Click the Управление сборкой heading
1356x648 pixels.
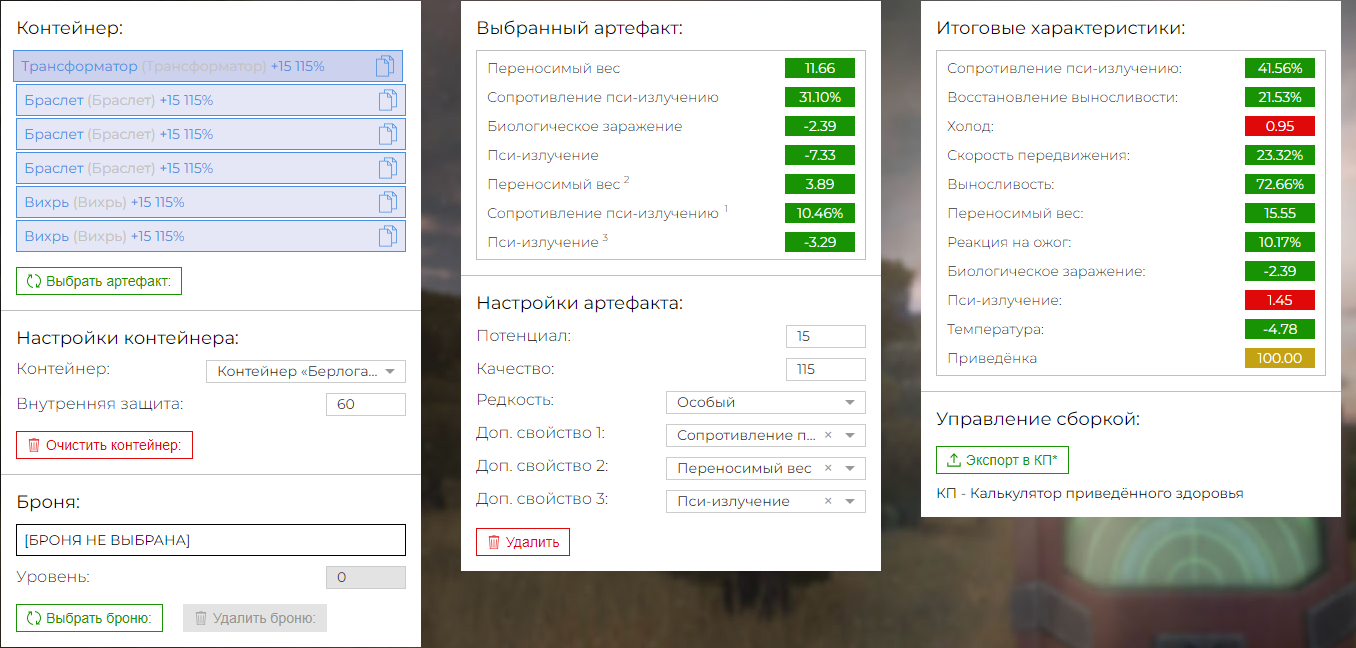1038,419
